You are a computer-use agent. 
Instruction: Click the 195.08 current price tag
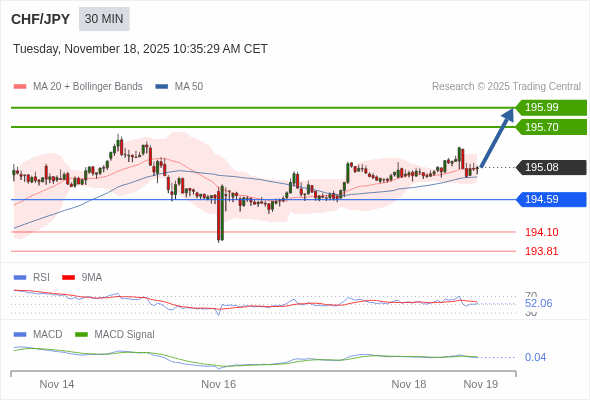pyautogui.click(x=551, y=167)
